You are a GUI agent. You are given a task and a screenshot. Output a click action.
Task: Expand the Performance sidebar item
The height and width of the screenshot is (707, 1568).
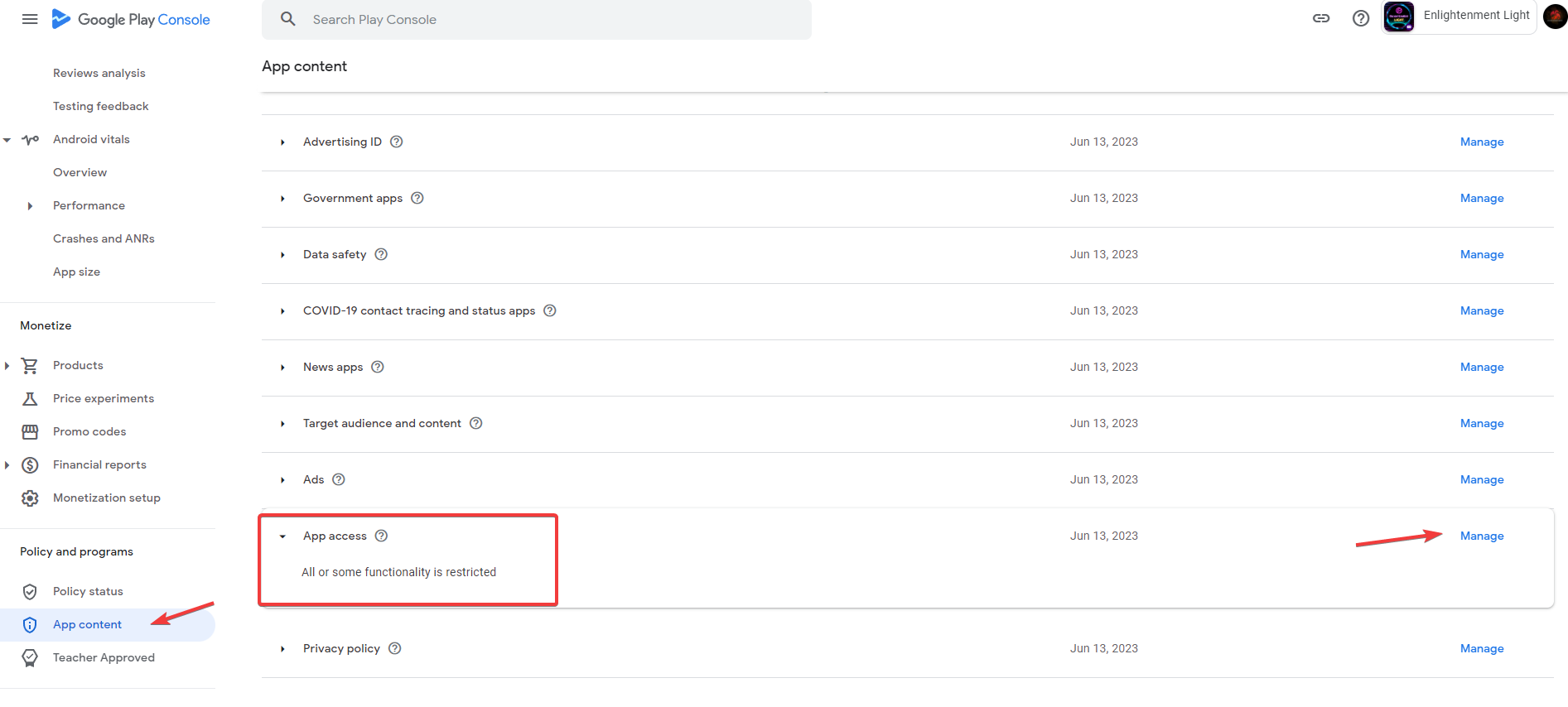(30, 206)
